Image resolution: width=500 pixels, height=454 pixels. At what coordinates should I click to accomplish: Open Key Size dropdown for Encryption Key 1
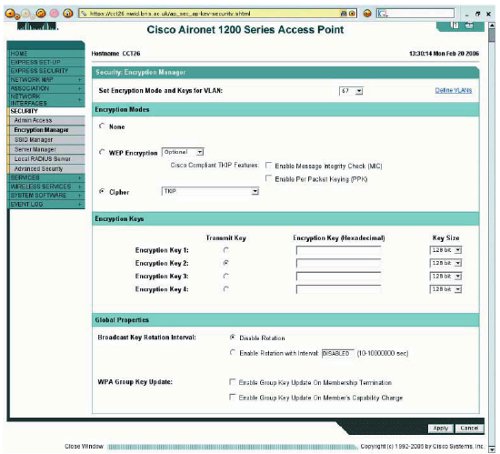[446, 250]
